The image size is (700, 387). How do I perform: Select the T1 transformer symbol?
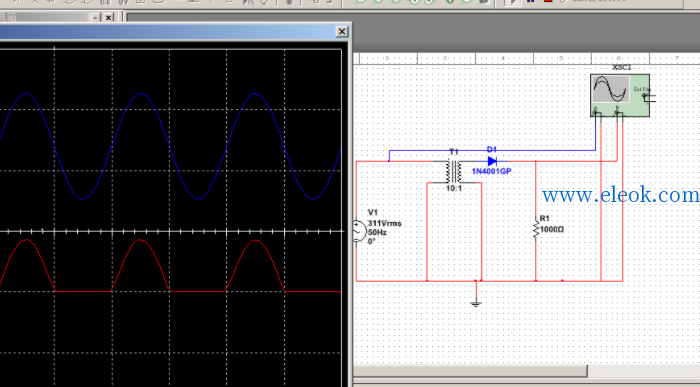pos(454,172)
